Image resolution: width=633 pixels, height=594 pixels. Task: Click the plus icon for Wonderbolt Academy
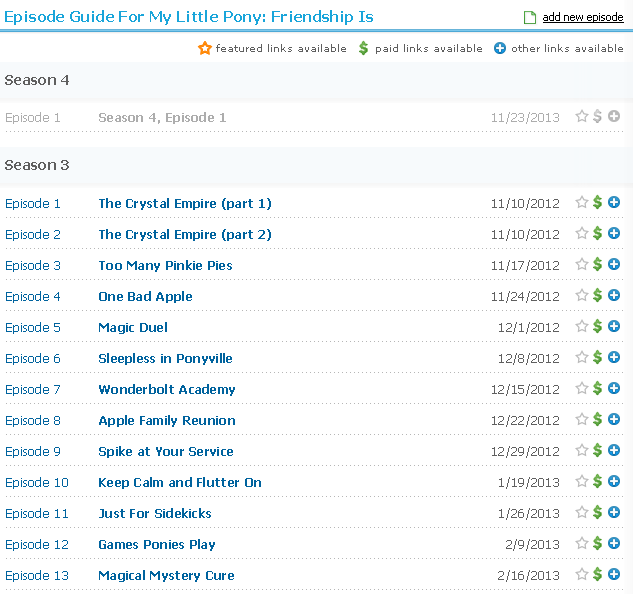(x=614, y=388)
